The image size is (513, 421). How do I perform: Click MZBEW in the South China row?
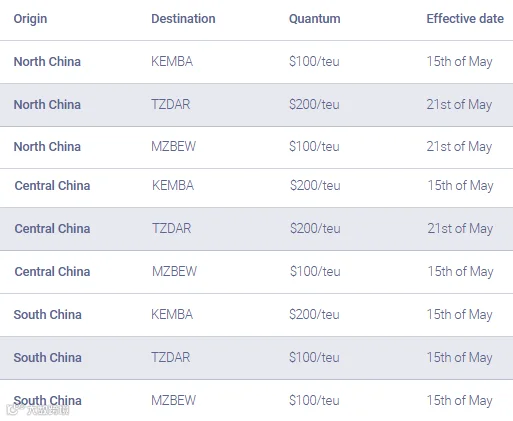point(174,400)
